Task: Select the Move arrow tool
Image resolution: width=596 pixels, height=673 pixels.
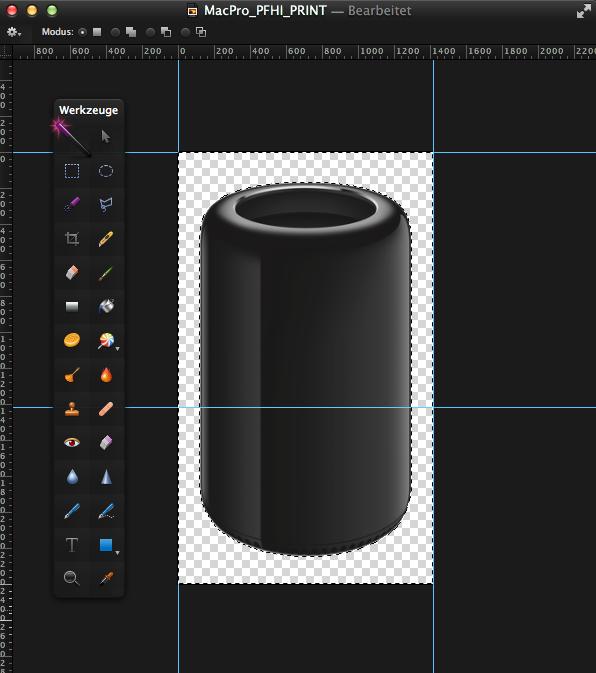Action: pos(106,136)
